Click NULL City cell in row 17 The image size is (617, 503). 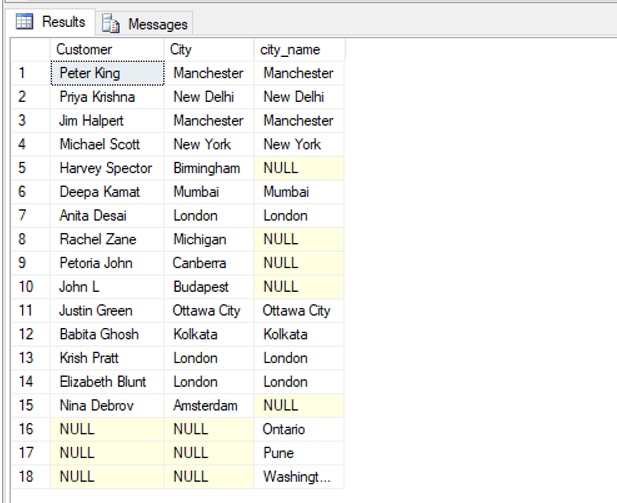[x=209, y=453]
